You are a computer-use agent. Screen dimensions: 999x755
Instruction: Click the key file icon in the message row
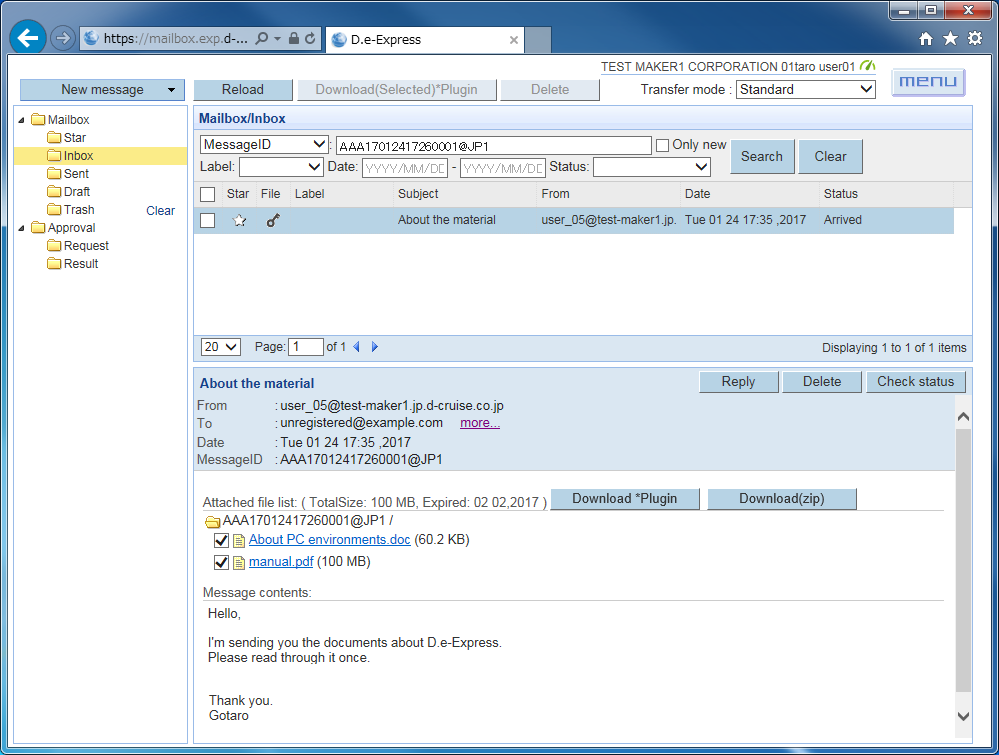(x=273, y=221)
